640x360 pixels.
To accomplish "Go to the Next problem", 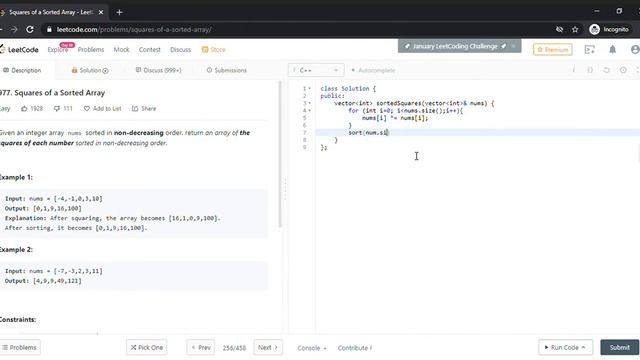I will [268, 347].
